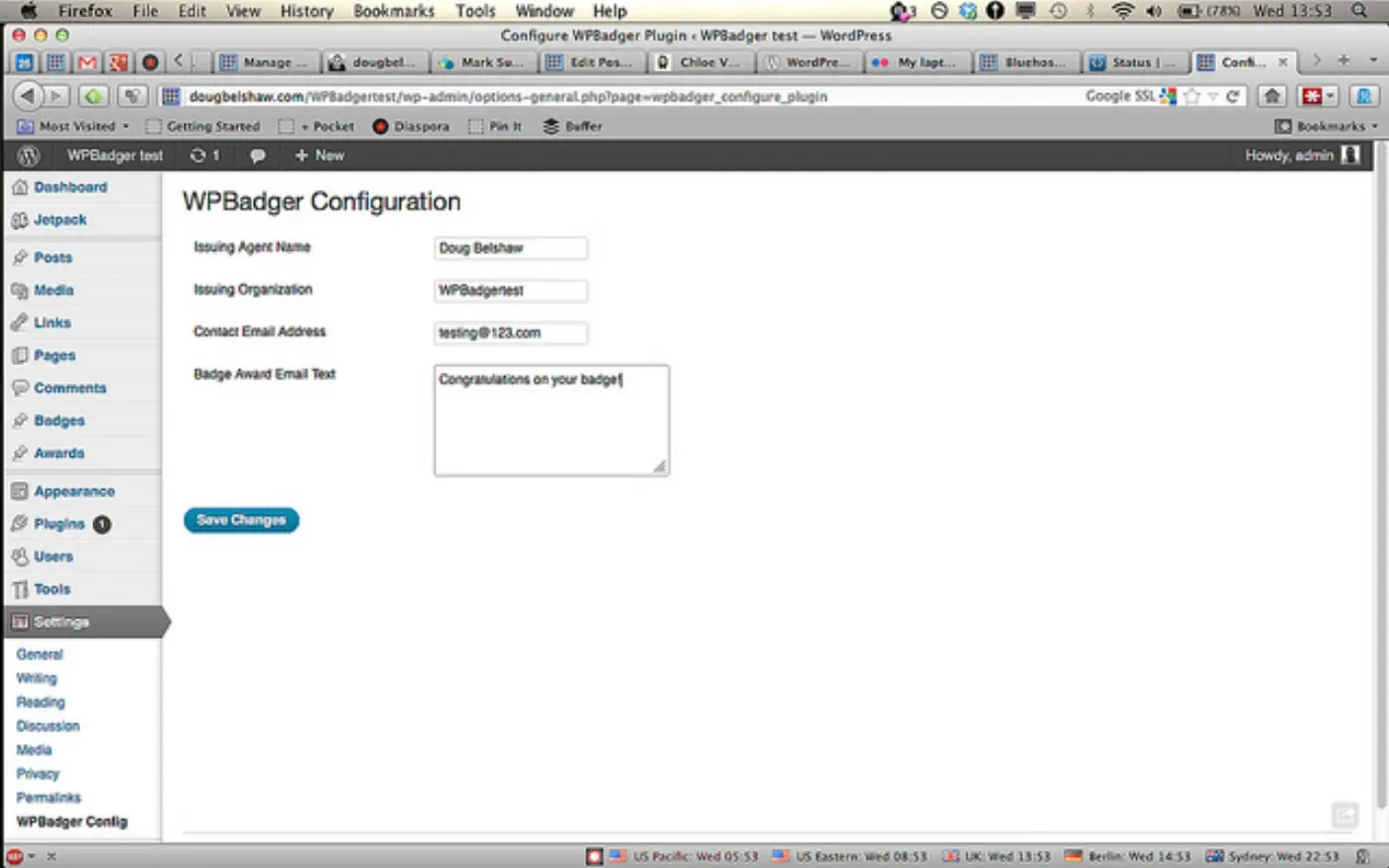1389x868 pixels.
Task: Open the Most Visited bookmarks dropdown
Action: coord(74,127)
